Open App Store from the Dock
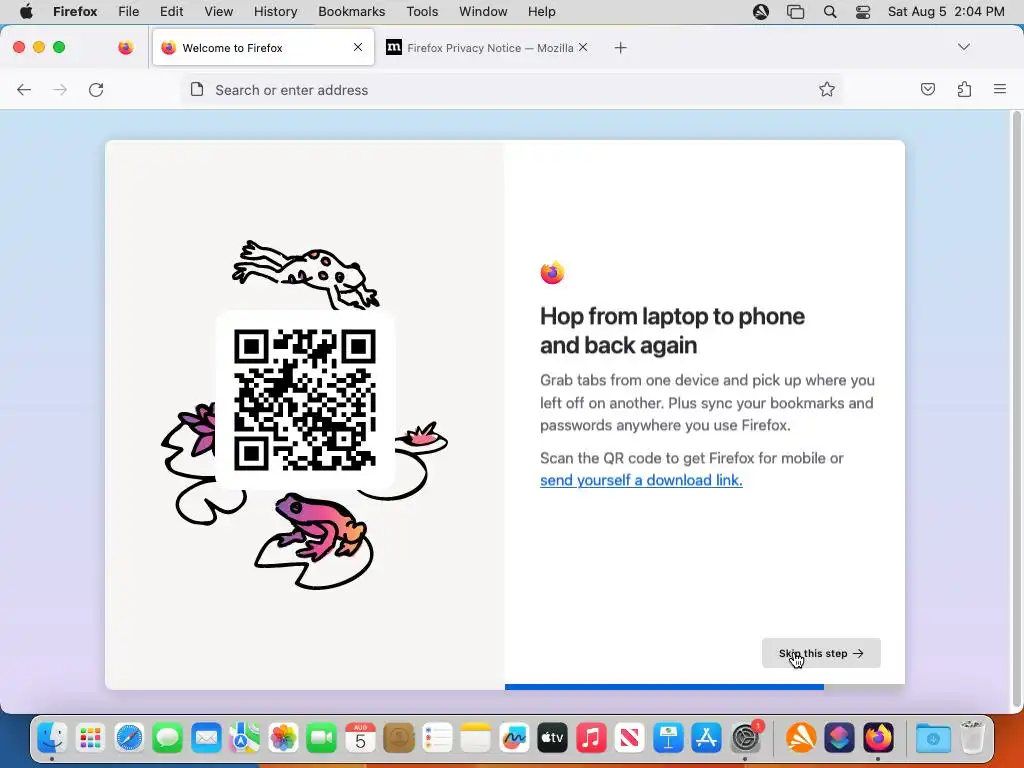The width and height of the screenshot is (1024, 768). click(707, 738)
